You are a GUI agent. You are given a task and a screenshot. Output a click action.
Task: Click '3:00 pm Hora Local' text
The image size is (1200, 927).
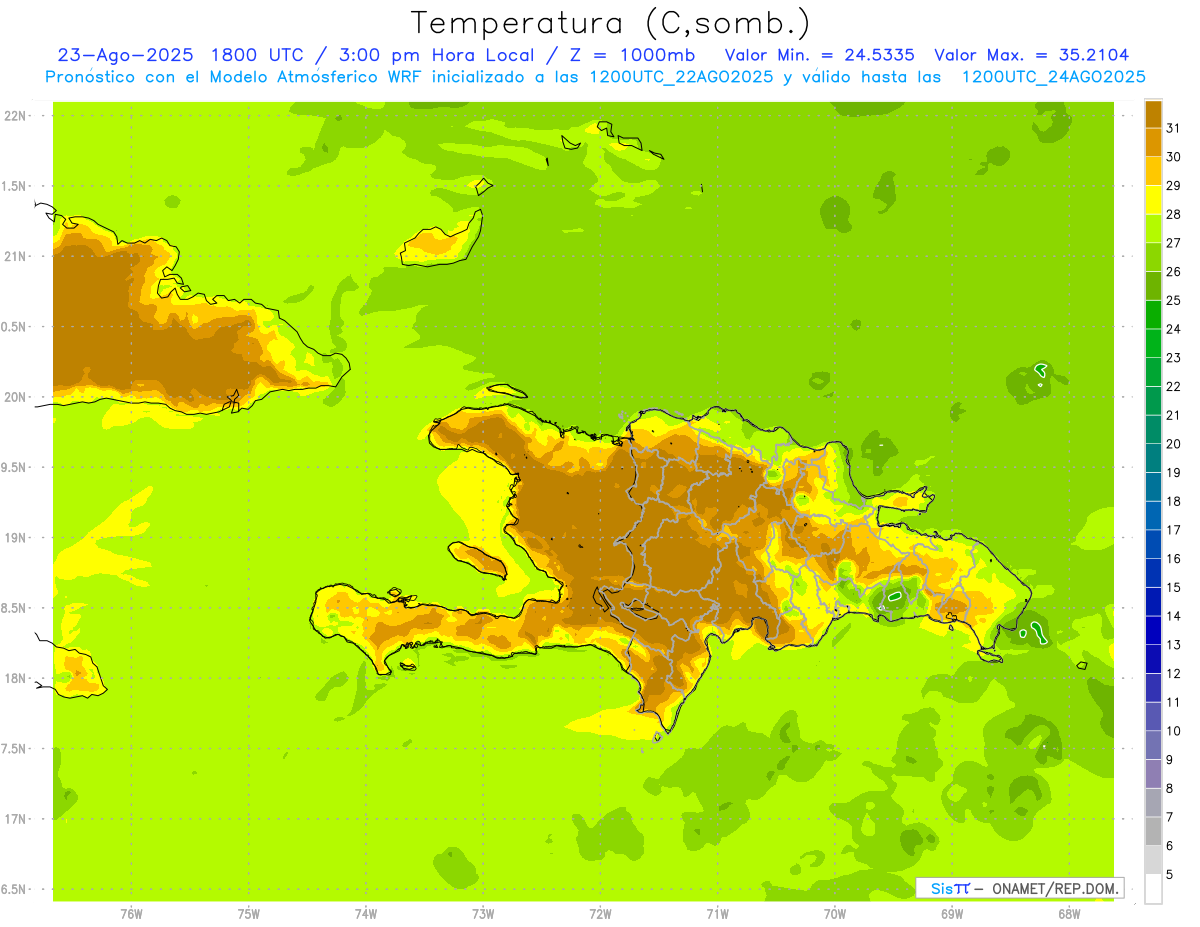[x=434, y=55]
